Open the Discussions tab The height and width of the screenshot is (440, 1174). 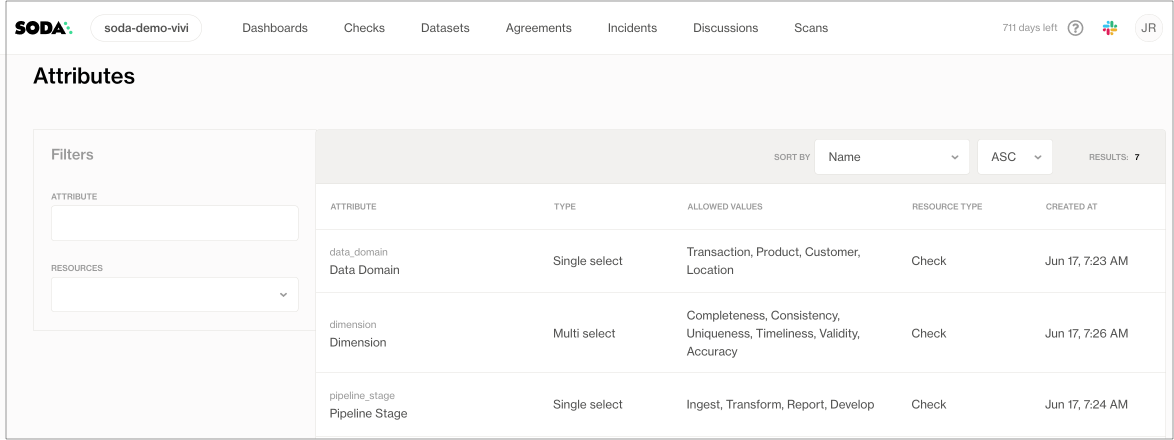pyautogui.click(x=725, y=28)
